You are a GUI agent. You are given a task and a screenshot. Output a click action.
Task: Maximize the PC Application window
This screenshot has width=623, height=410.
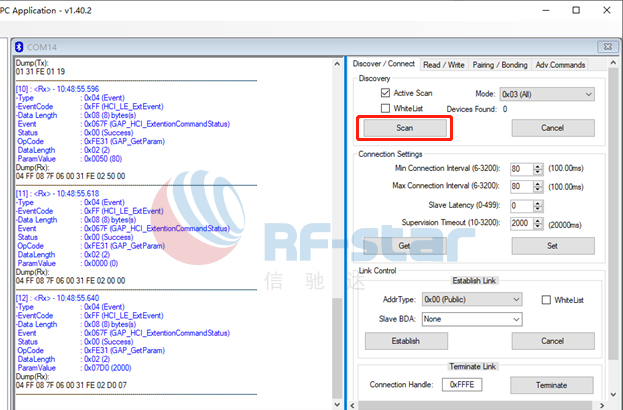click(x=576, y=10)
